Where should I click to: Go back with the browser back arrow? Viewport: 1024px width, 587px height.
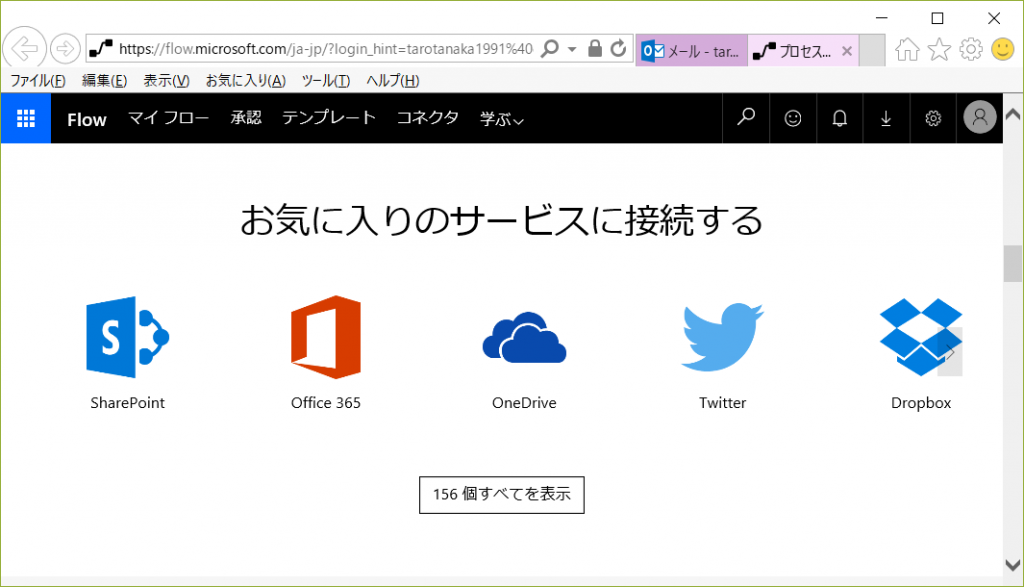click(25, 48)
